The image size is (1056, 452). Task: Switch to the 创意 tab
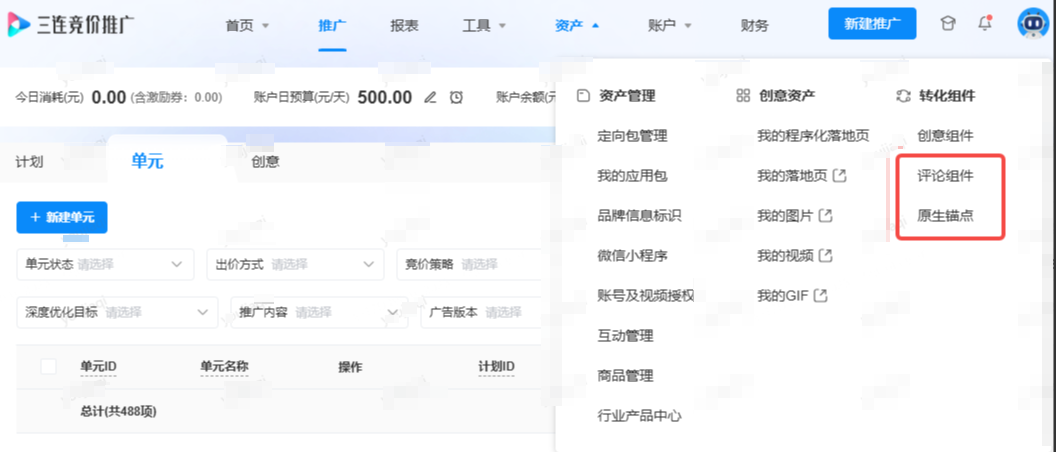tap(265, 162)
